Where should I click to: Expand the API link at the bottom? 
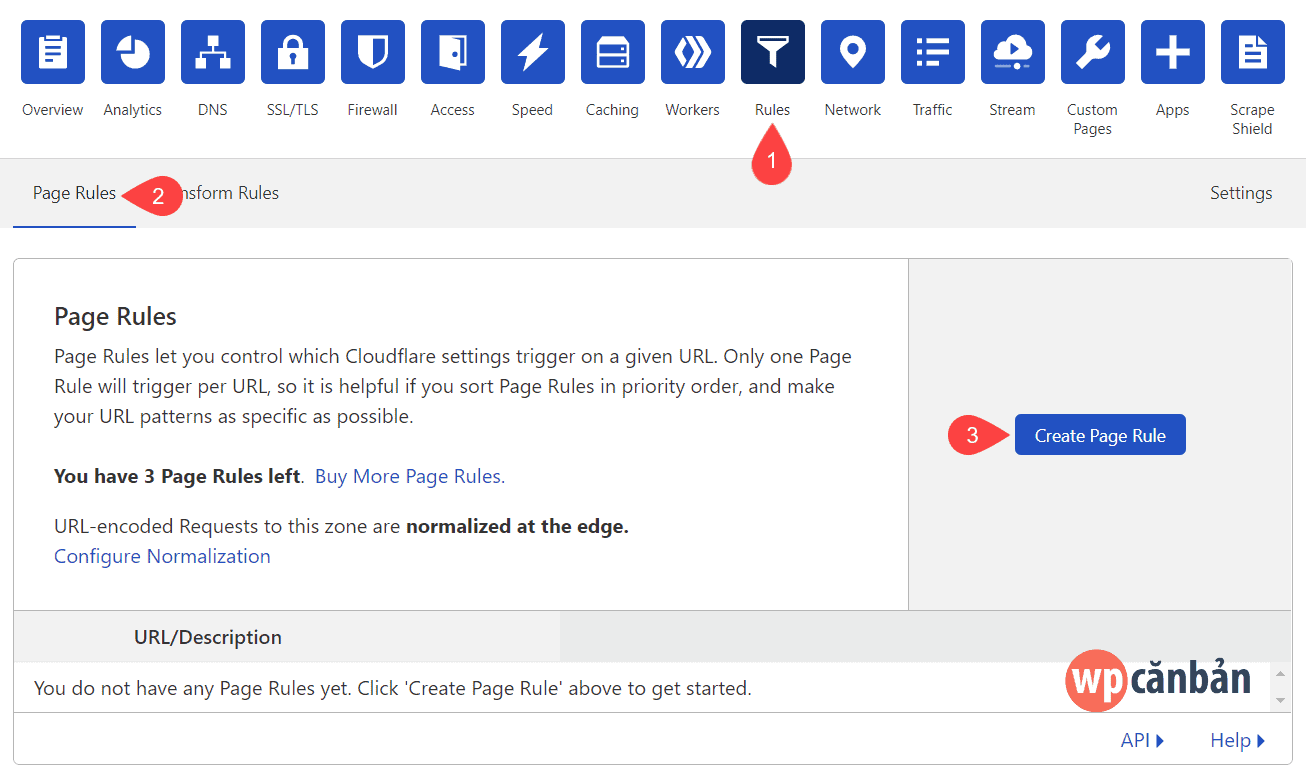1143,740
